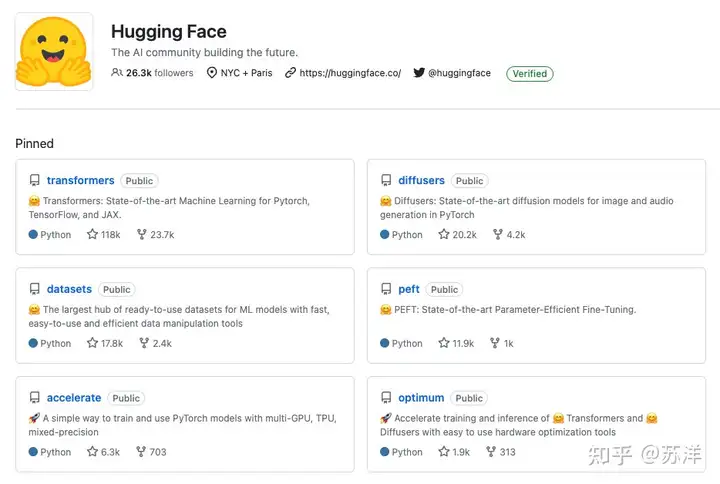The width and height of the screenshot is (720, 484).
Task: Open the diffusers repository
Action: 421,181
